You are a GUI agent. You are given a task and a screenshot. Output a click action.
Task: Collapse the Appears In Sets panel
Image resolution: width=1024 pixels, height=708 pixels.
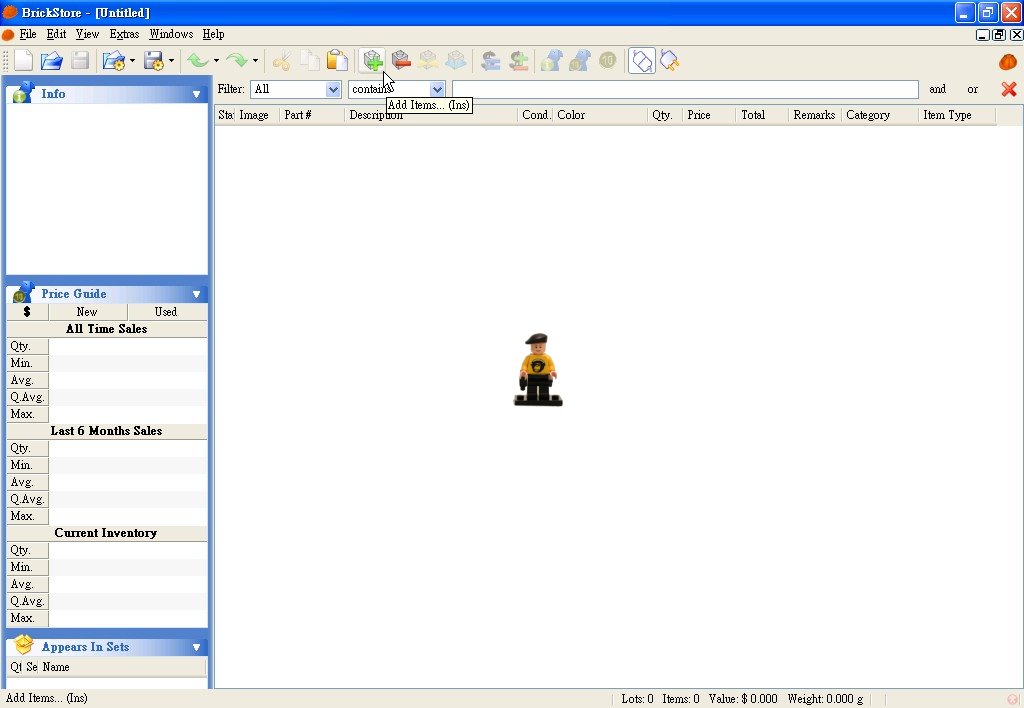(196, 648)
